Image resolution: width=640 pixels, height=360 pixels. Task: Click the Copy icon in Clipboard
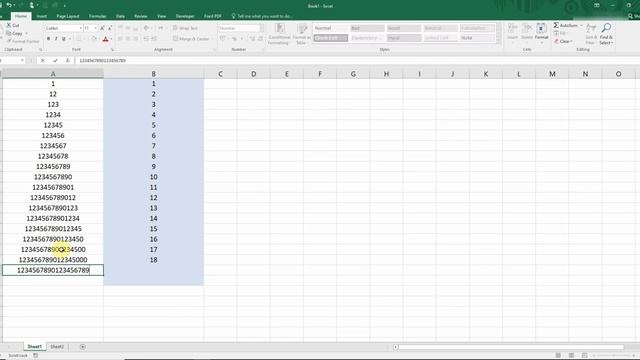coord(9,33)
